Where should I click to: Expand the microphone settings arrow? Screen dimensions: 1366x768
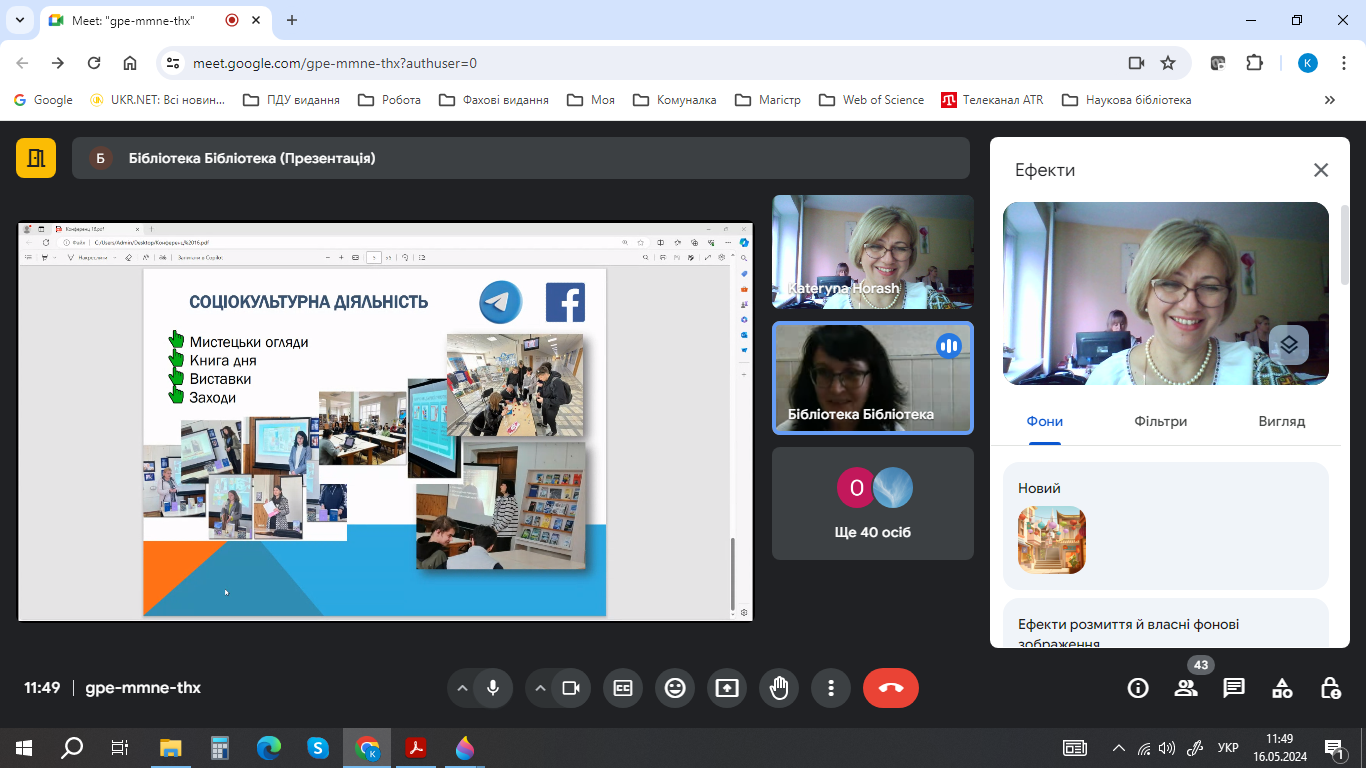tap(462, 688)
